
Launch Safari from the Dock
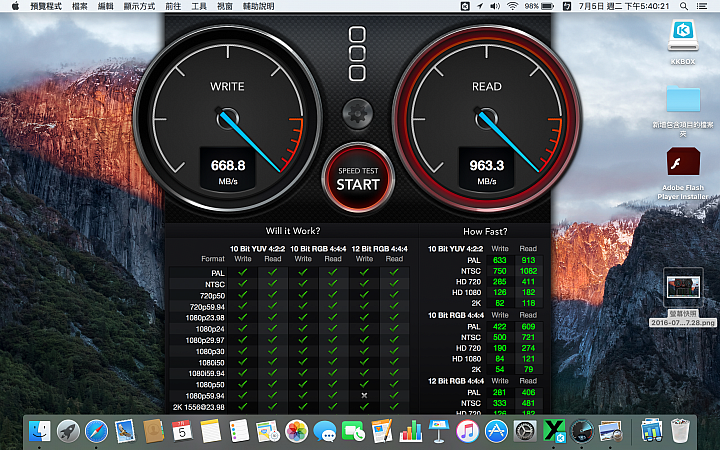96,431
